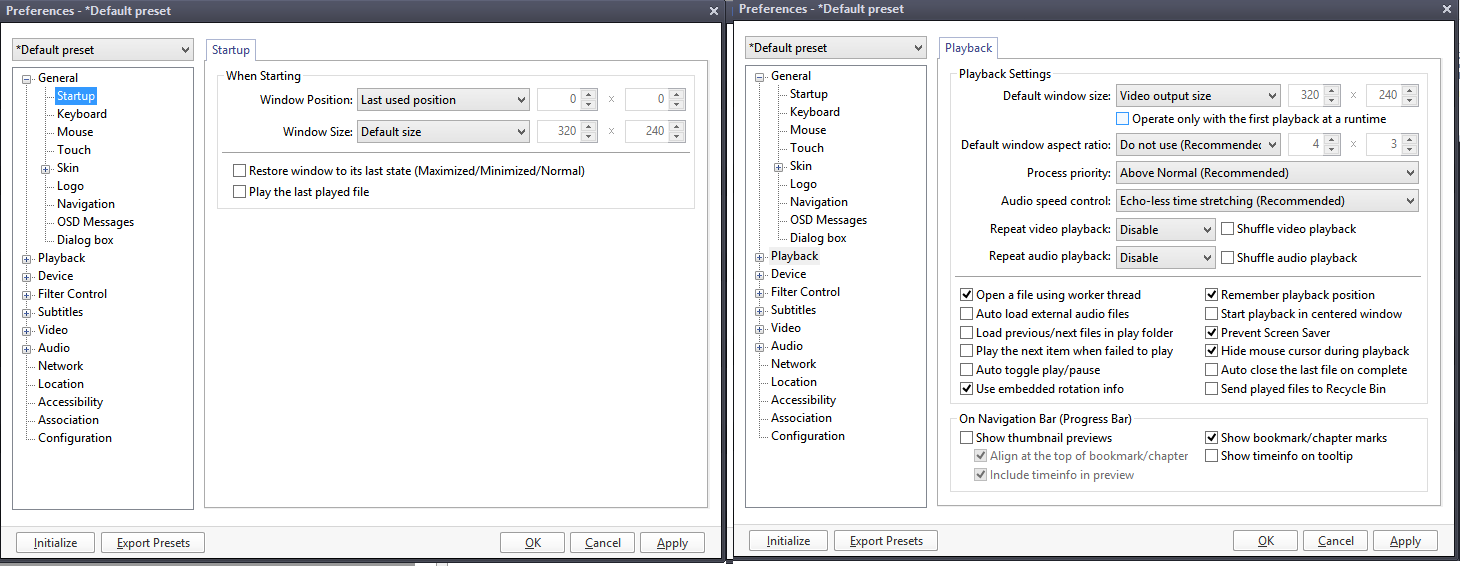
Task: Select Configuration in left window tree
Action: 75,438
